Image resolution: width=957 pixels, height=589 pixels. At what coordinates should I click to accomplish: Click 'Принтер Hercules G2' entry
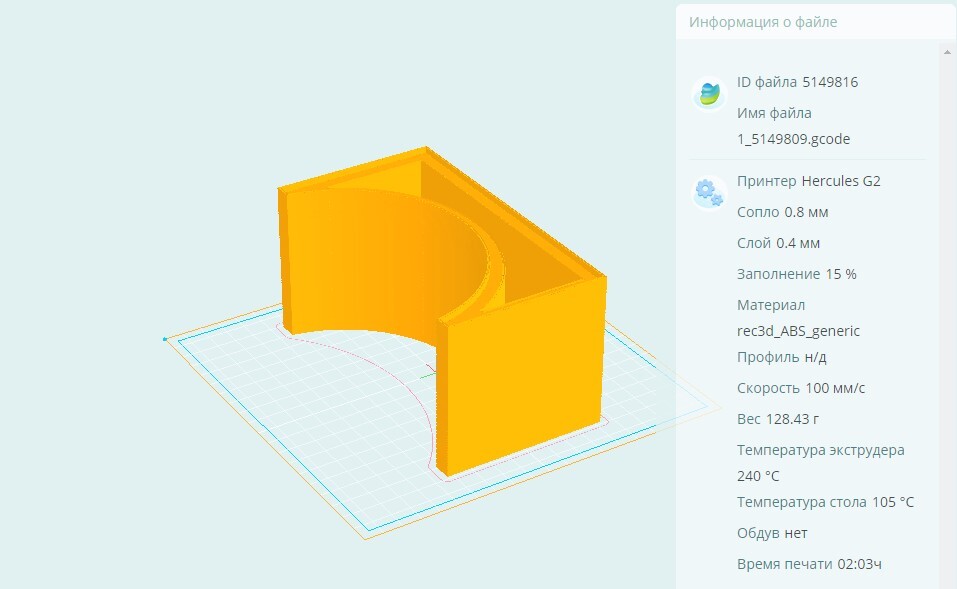coord(809,181)
